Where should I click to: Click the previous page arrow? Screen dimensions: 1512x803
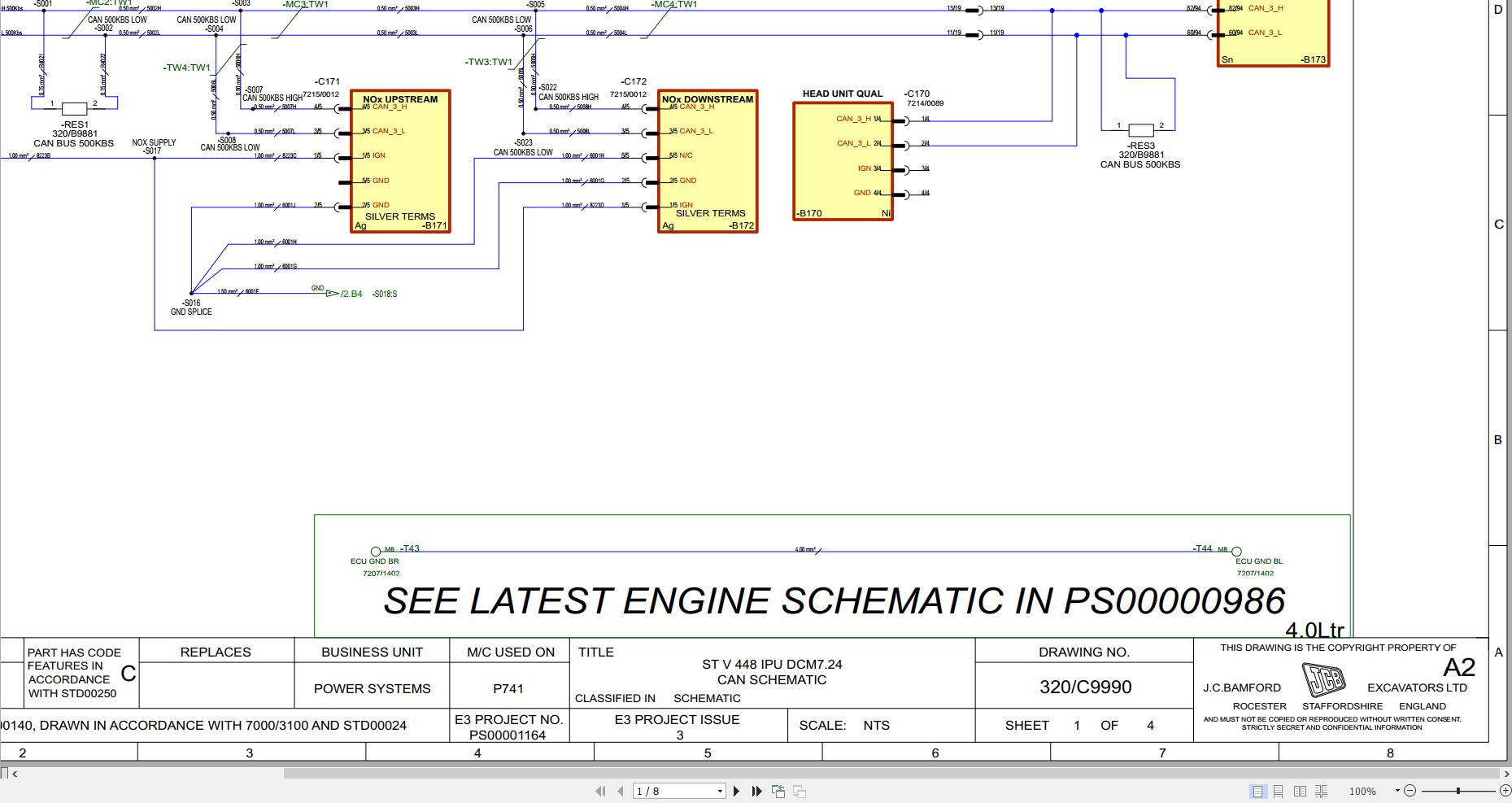620,791
